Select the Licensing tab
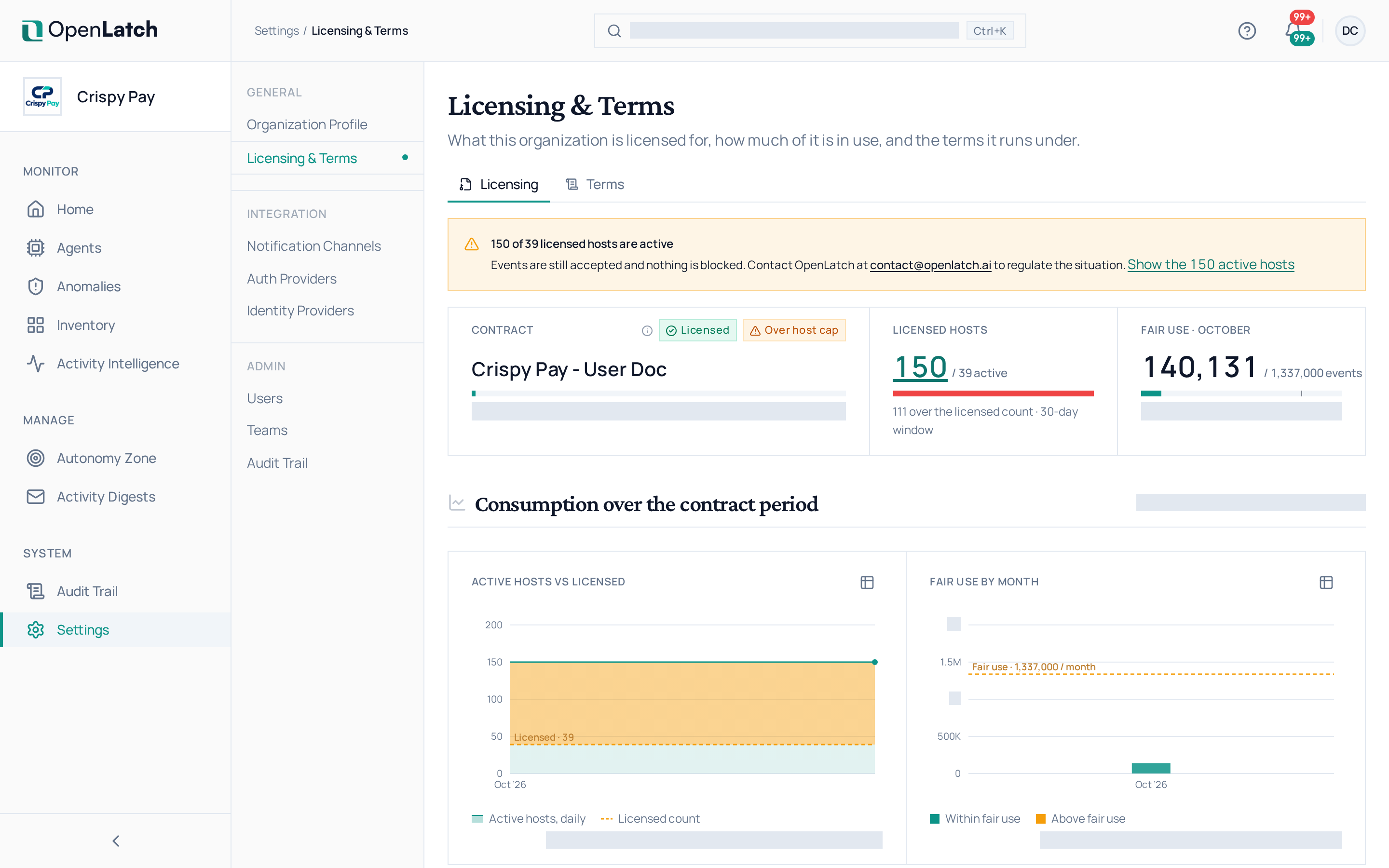 coord(498,184)
